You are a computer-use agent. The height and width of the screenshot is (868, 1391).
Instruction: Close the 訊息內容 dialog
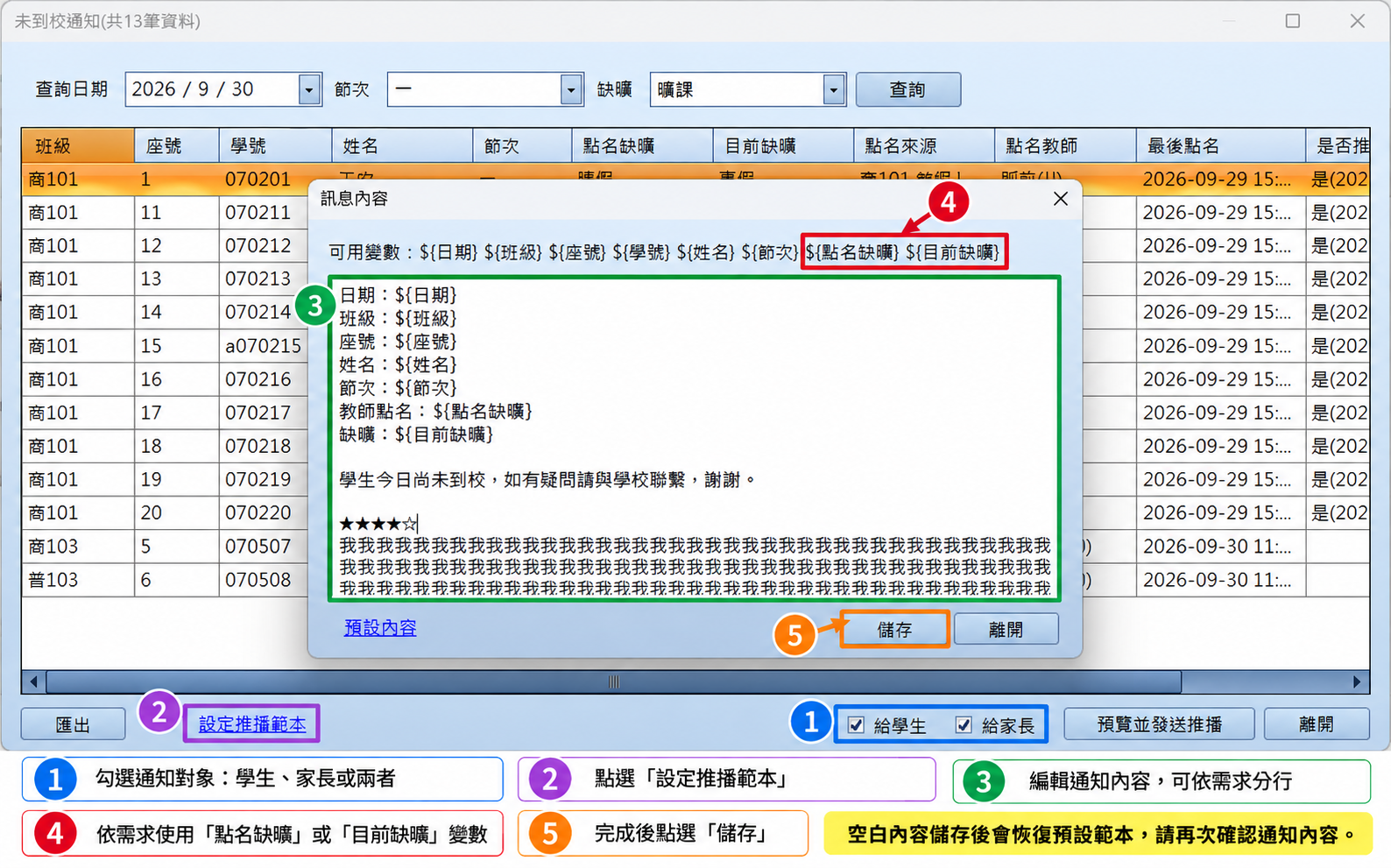click(x=1061, y=199)
